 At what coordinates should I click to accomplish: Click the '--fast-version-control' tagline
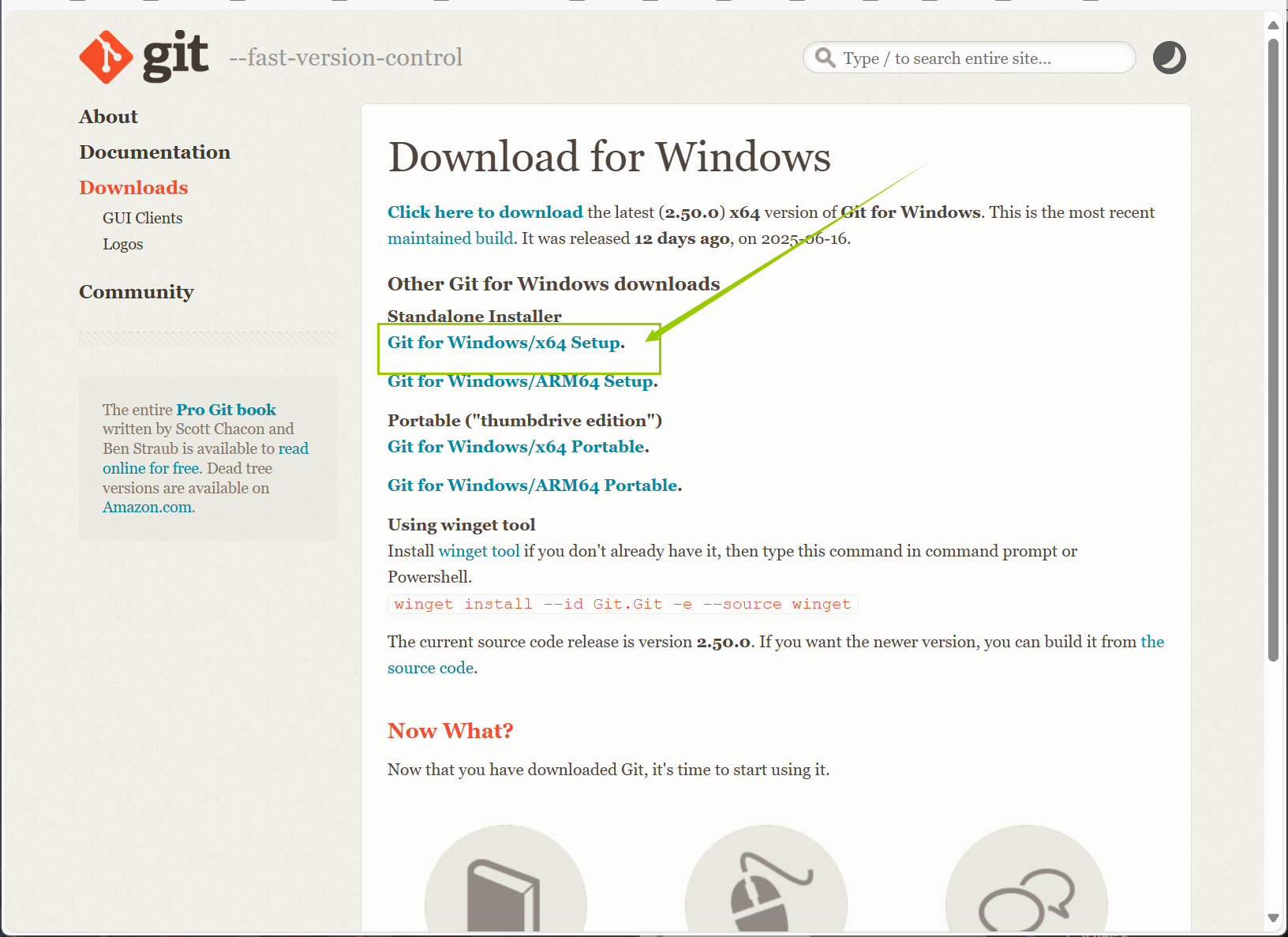pos(346,58)
